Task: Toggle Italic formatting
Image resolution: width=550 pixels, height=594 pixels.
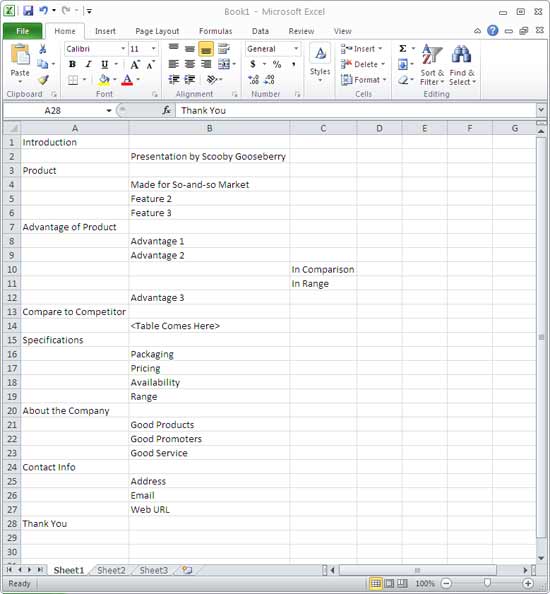Action: pyautogui.click(x=88, y=64)
